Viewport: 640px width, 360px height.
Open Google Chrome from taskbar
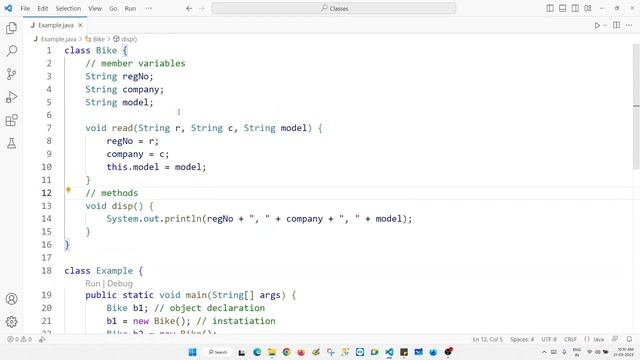tap(287, 352)
